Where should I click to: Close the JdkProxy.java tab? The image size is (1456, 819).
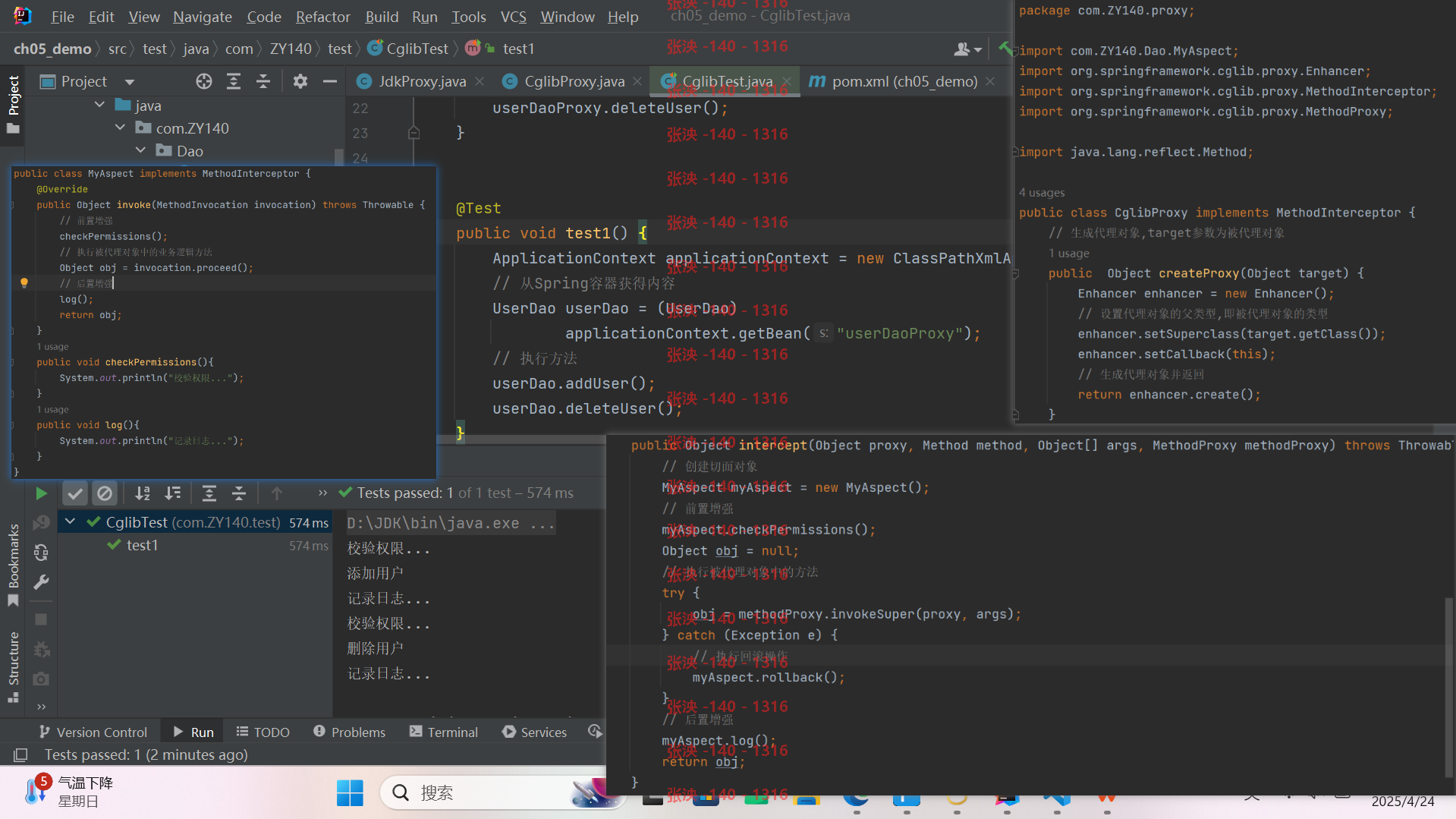tap(480, 81)
